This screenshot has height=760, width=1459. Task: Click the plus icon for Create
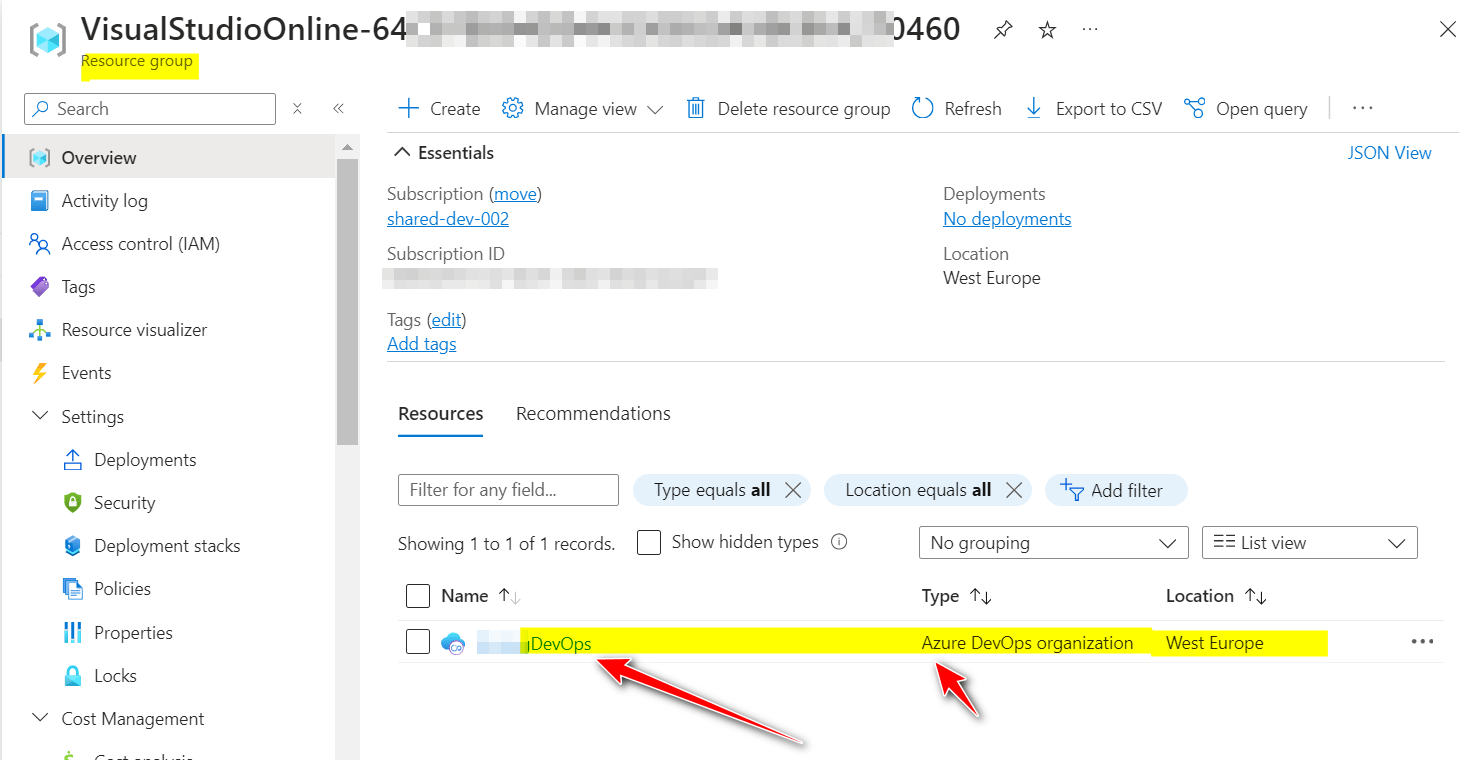[x=408, y=108]
